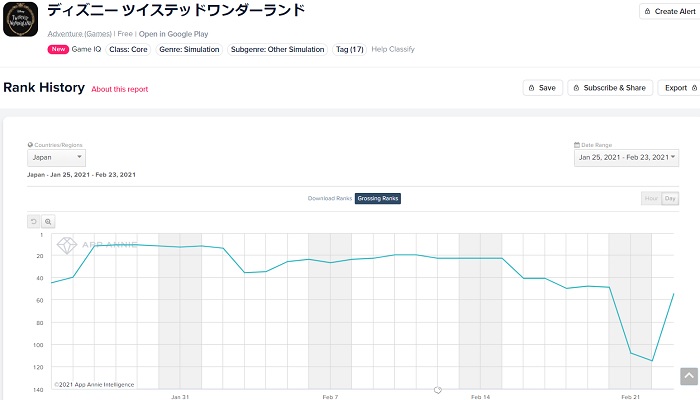Select the Genre: Simulation tag
The width and height of the screenshot is (700, 400).
(189, 50)
